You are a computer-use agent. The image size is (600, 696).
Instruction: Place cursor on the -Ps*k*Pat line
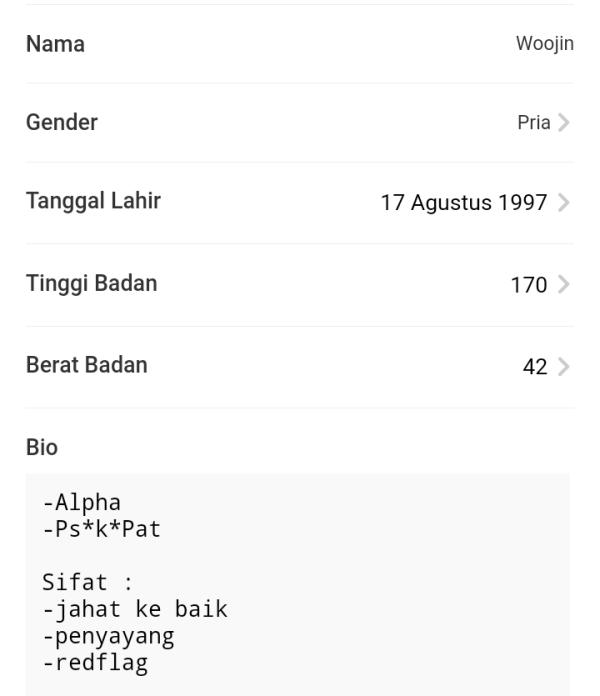[102, 529]
